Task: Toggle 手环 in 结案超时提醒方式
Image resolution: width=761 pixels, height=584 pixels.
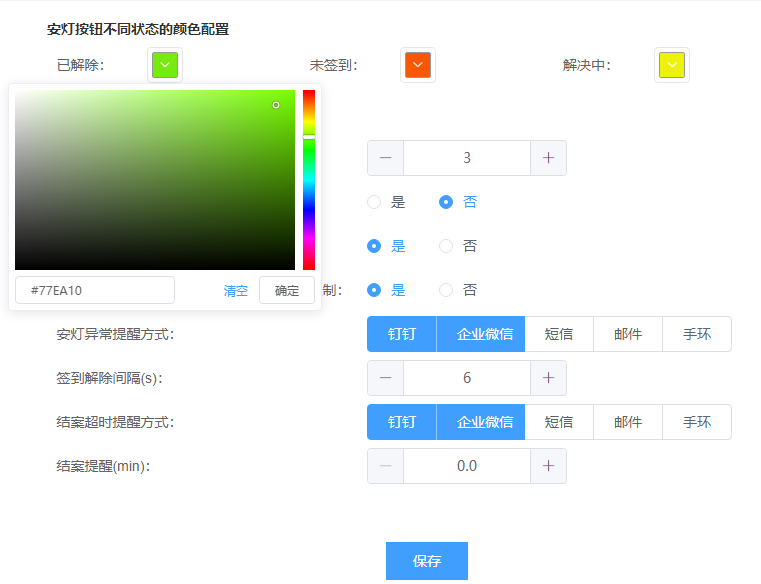Action: (x=697, y=422)
